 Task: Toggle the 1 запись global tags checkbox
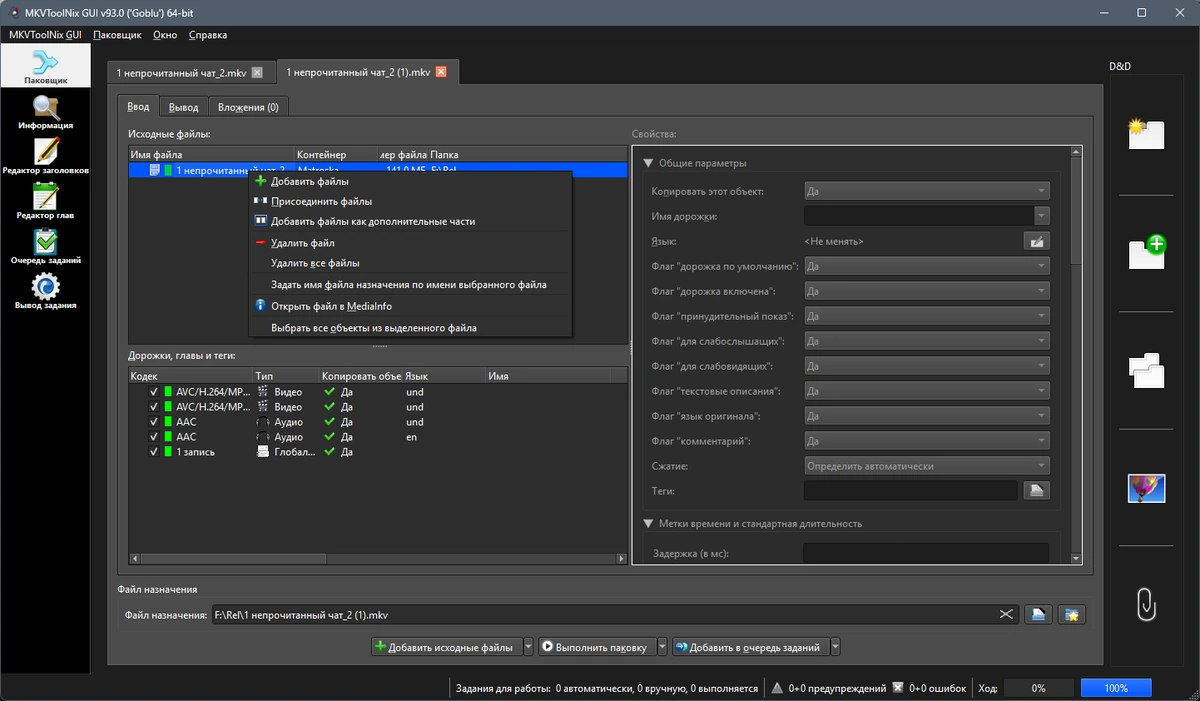[154, 452]
